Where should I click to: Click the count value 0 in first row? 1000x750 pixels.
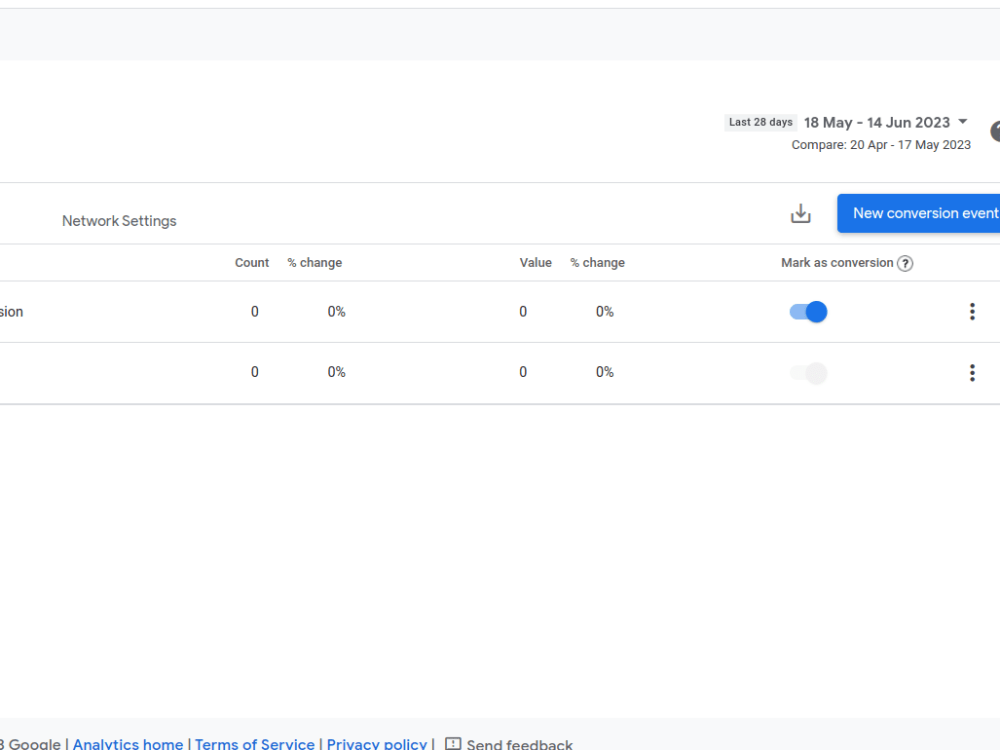[x=254, y=312]
